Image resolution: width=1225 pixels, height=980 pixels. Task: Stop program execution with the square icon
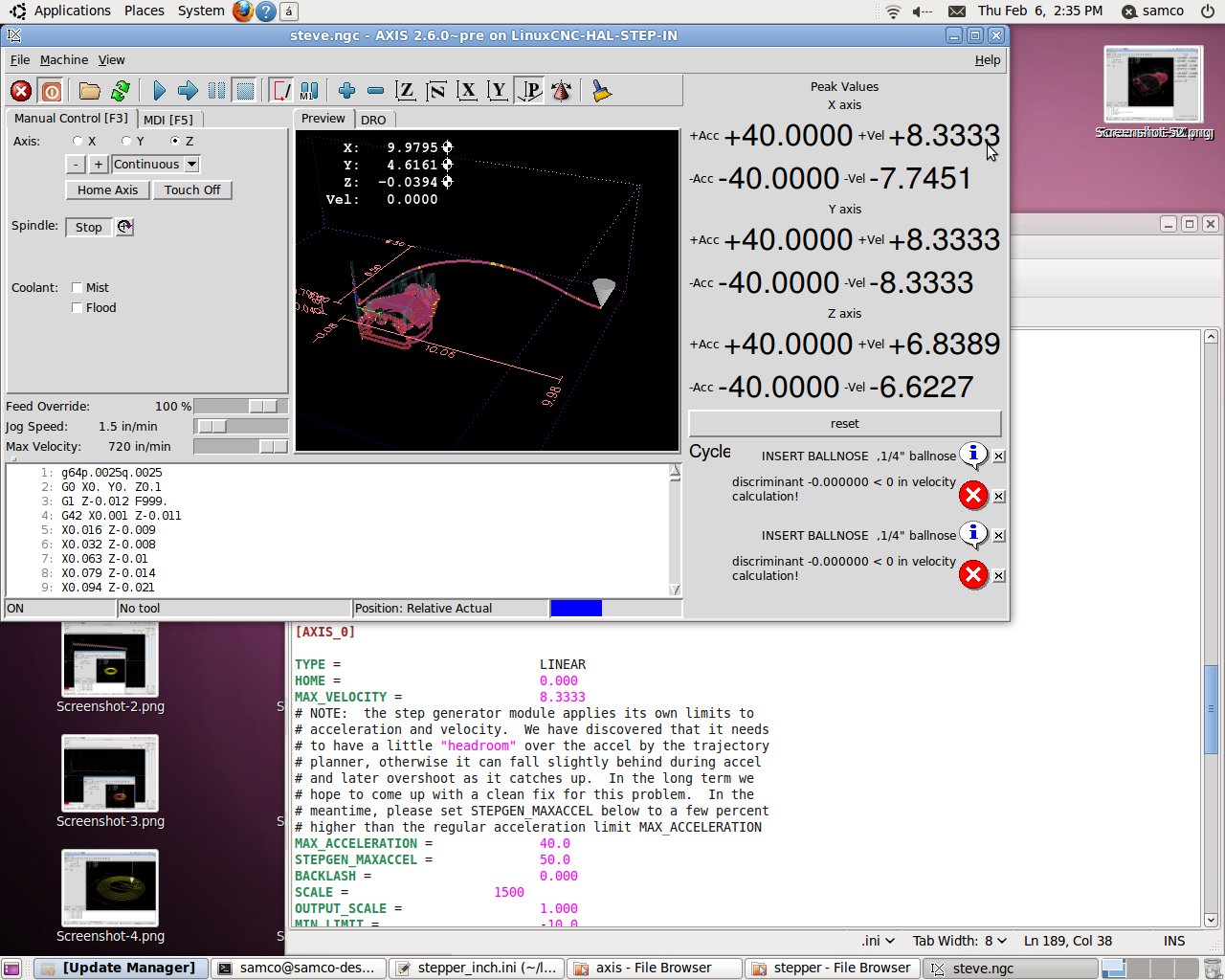coord(246,91)
